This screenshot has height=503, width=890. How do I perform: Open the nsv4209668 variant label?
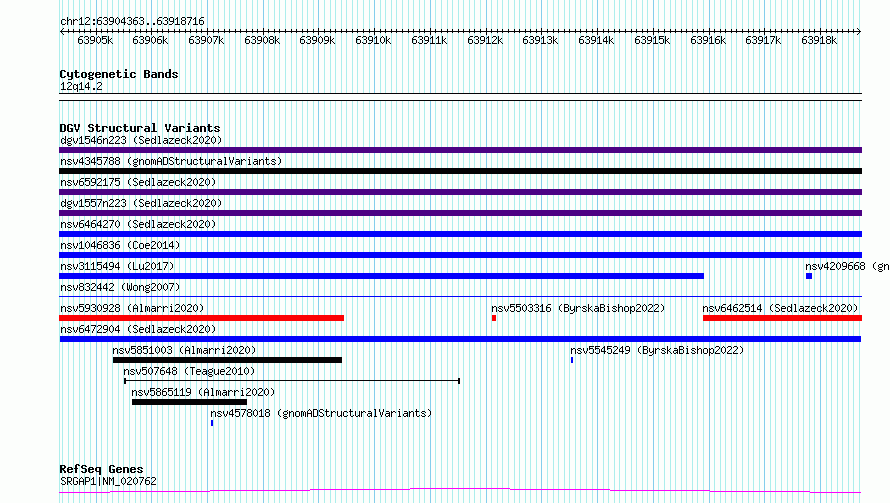pyautogui.click(x=847, y=266)
